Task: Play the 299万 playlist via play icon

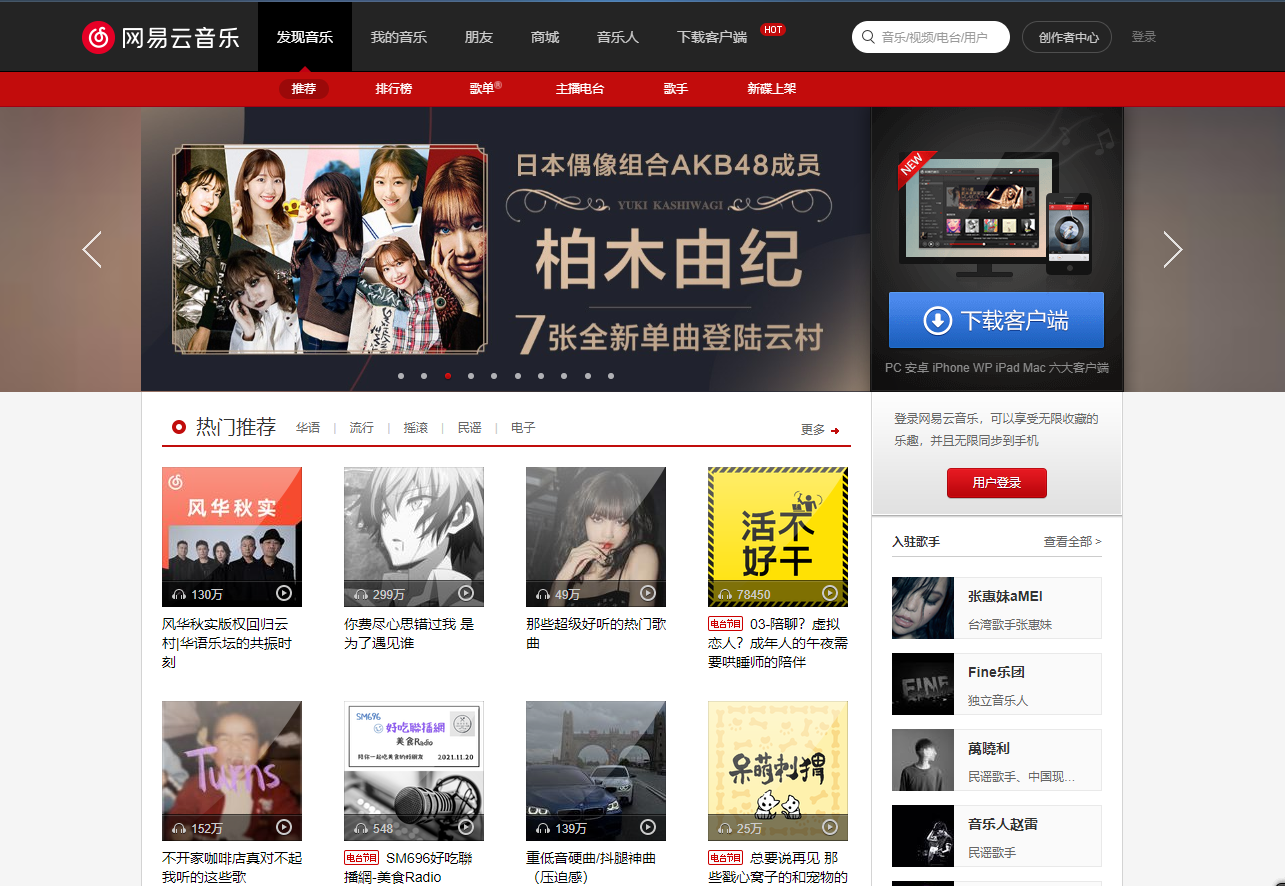Action: pos(466,593)
